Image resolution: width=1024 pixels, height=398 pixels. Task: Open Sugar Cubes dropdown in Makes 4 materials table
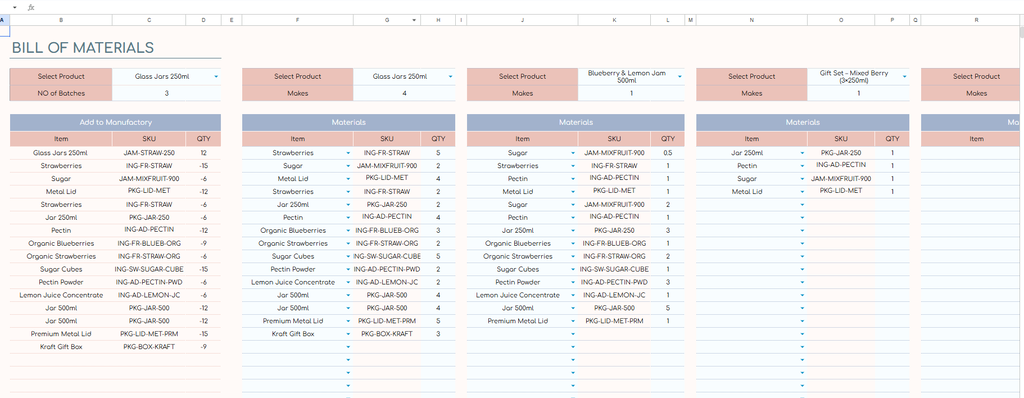pyautogui.click(x=348, y=256)
